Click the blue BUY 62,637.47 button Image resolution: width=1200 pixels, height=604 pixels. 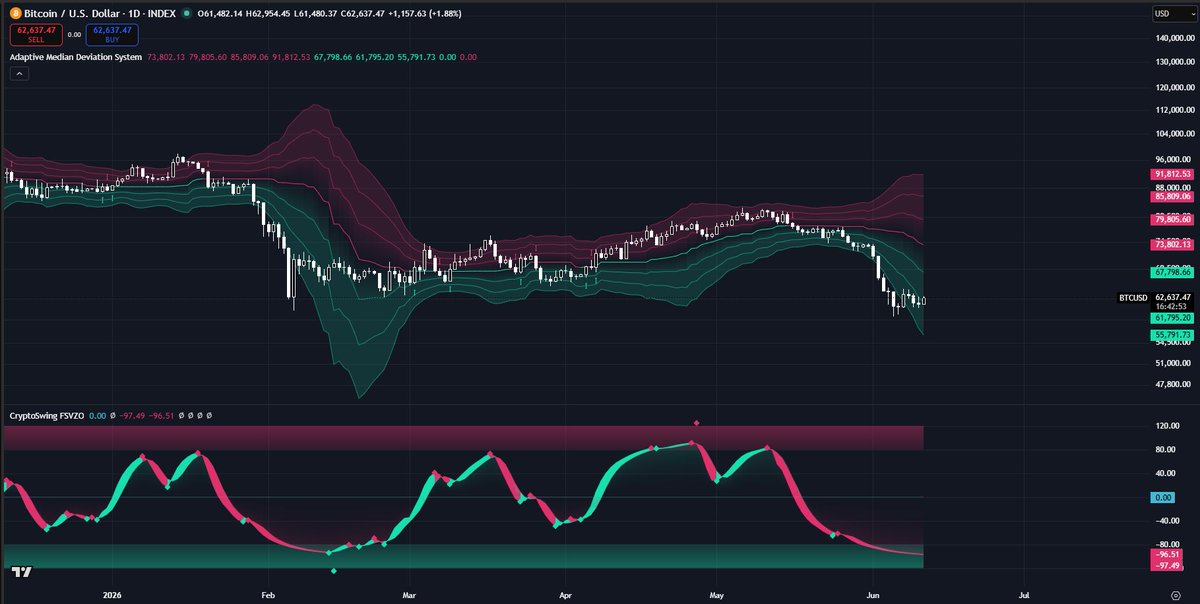pyautogui.click(x=112, y=34)
